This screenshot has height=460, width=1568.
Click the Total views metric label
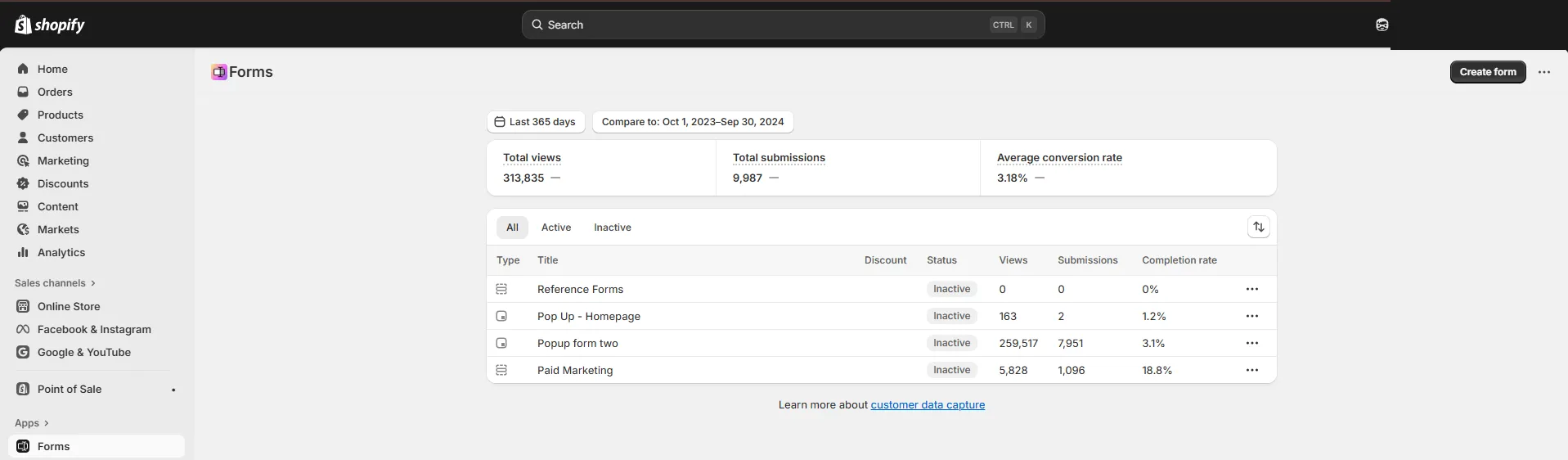coord(532,157)
